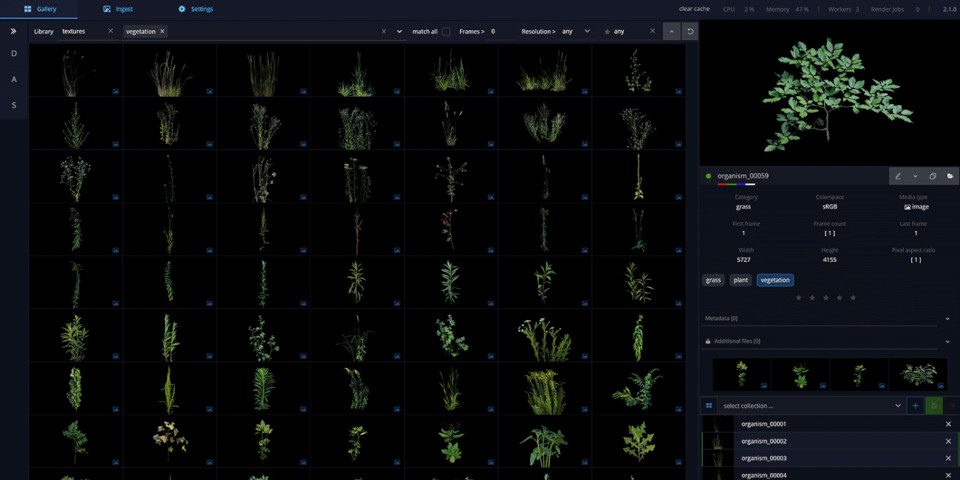Toggle the vegetation tag on organism_00059

(x=775, y=280)
